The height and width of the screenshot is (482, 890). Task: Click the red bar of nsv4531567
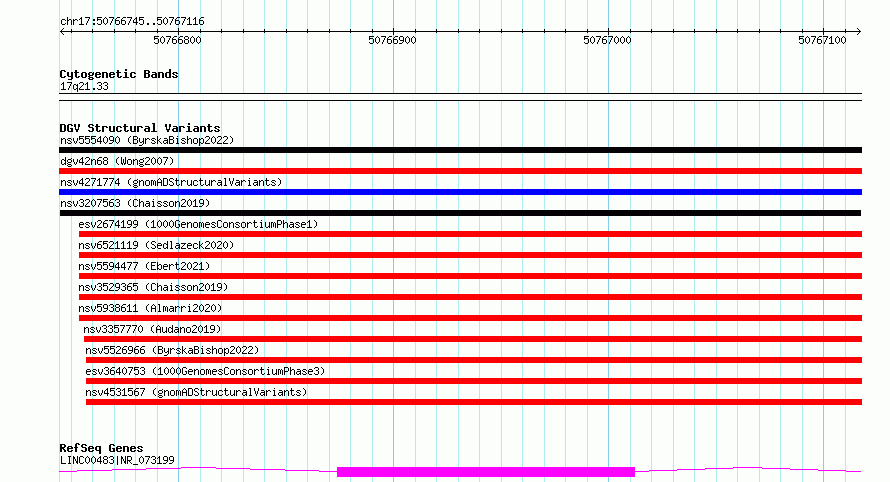tap(473, 402)
